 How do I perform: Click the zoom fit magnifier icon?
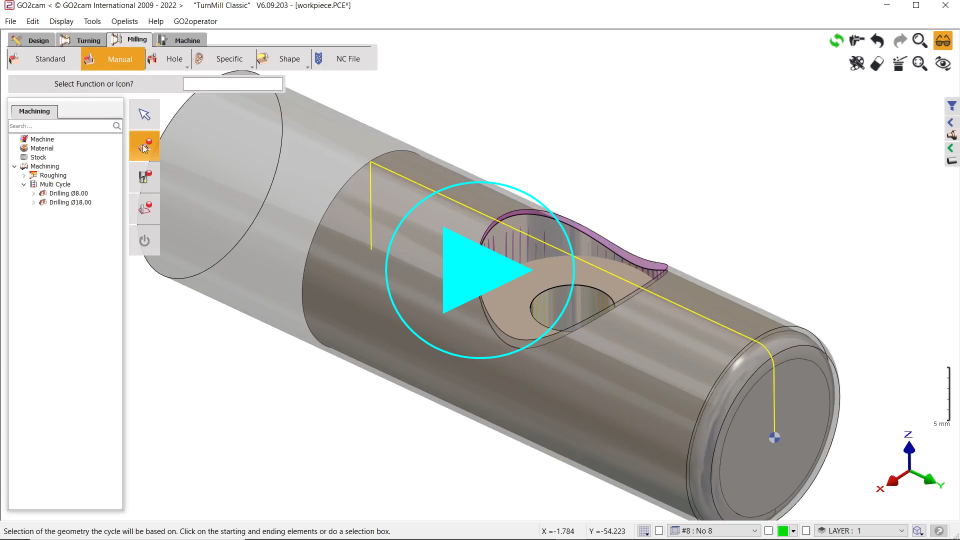tap(920, 64)
